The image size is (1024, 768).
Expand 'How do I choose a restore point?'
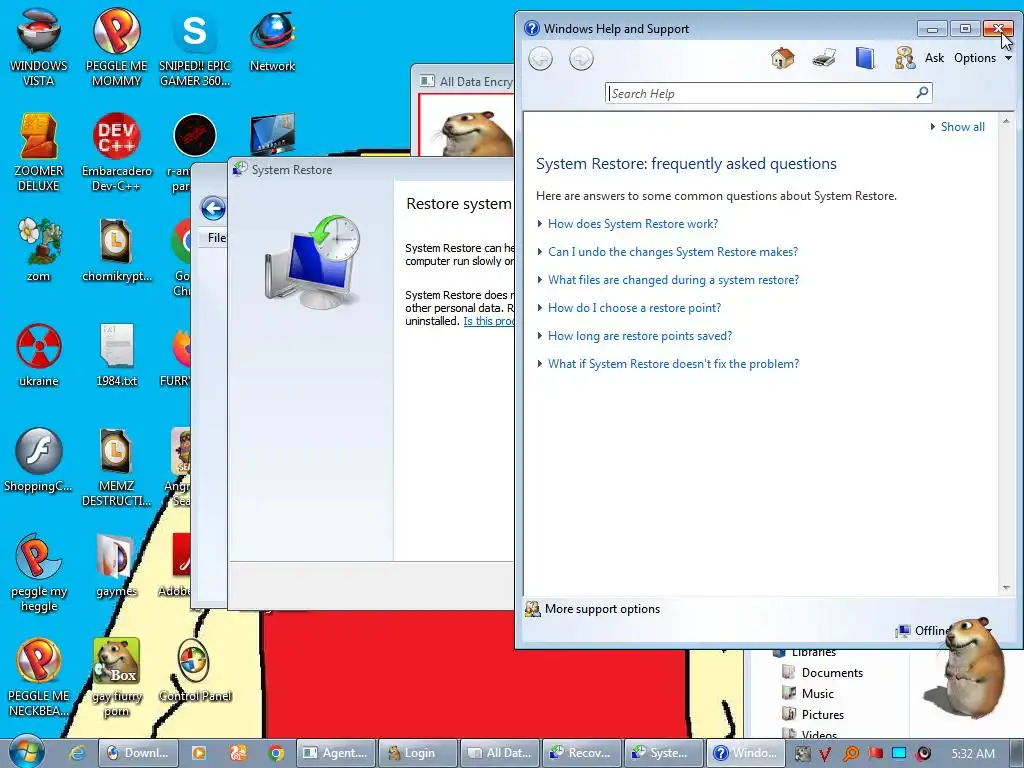click(634, 308)
